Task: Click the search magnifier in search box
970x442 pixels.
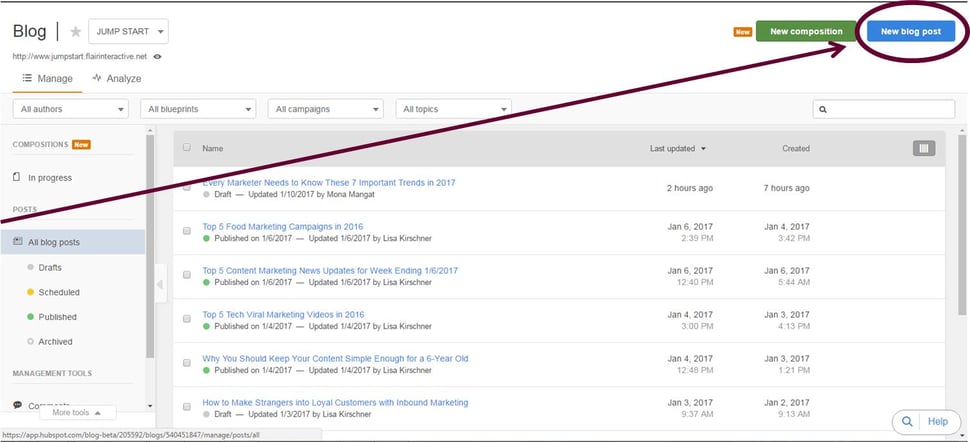Action: pos(823,109)
